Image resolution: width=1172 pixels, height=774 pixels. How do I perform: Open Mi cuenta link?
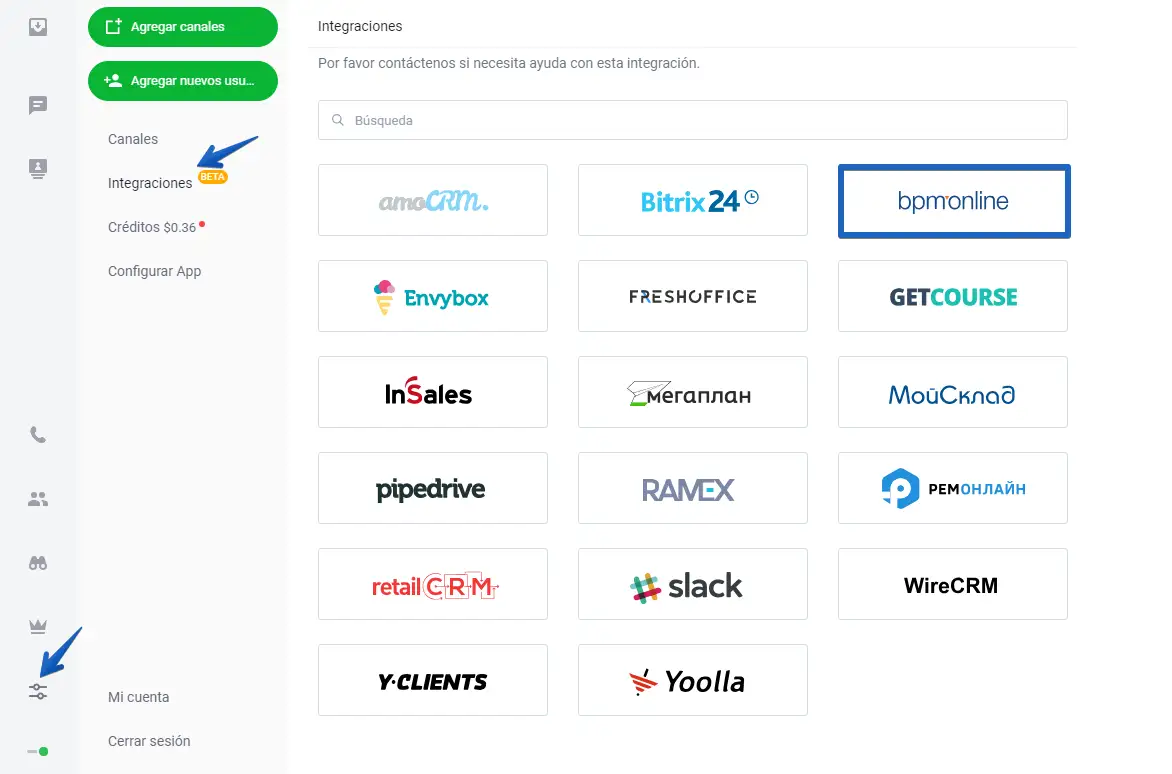(138, 697)
